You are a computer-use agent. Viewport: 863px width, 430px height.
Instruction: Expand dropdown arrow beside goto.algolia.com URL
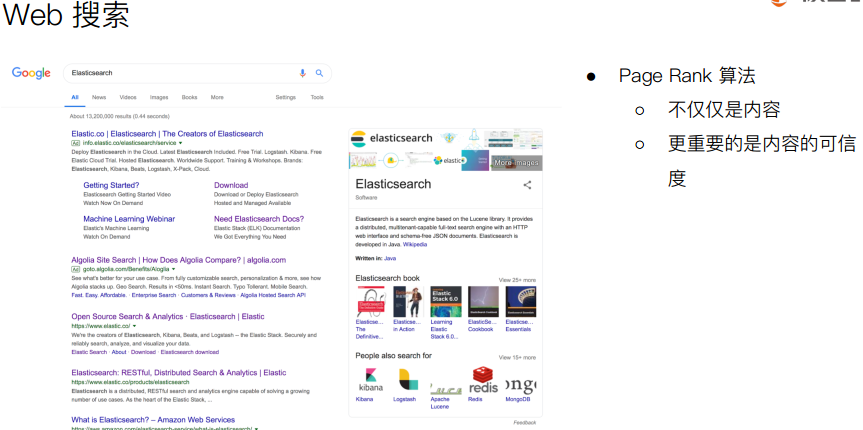click(x=173, y=269)
